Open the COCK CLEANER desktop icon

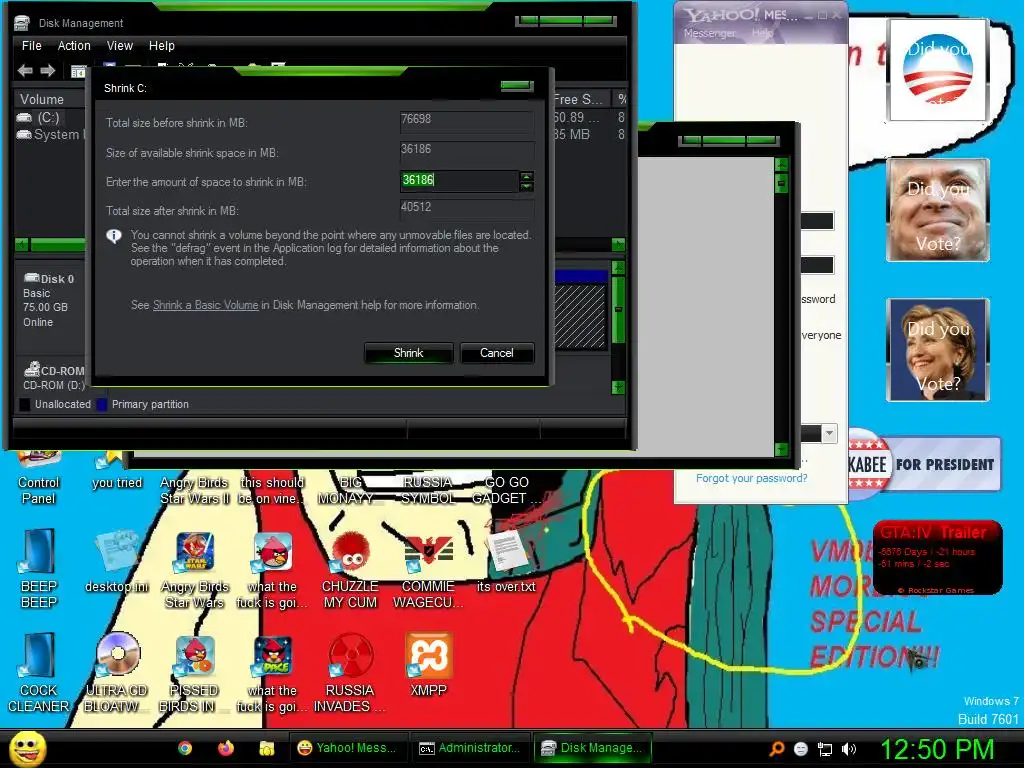[x=39, y=673]
